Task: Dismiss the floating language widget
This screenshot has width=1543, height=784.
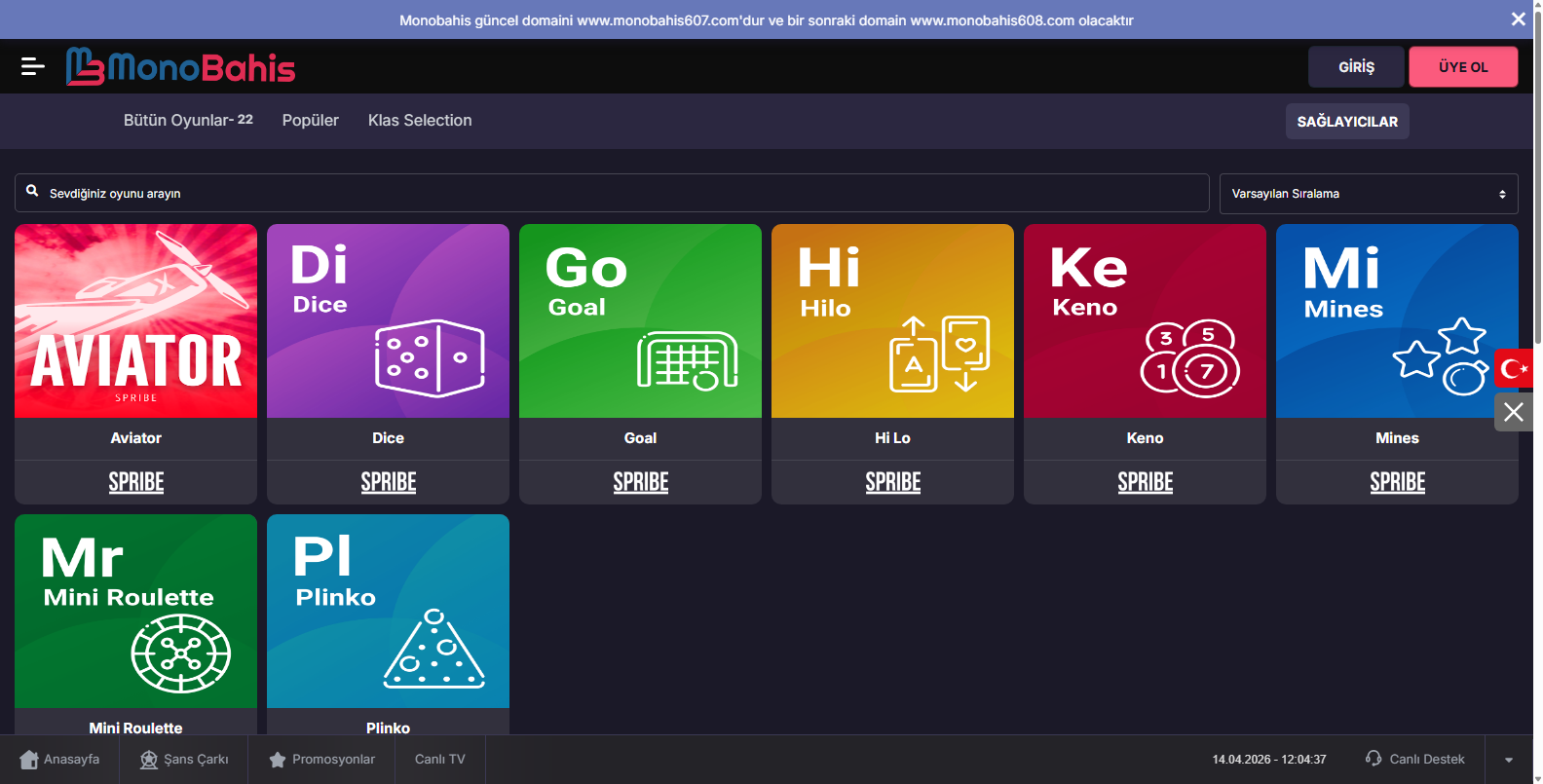Action: click(x=1514, y=412)
